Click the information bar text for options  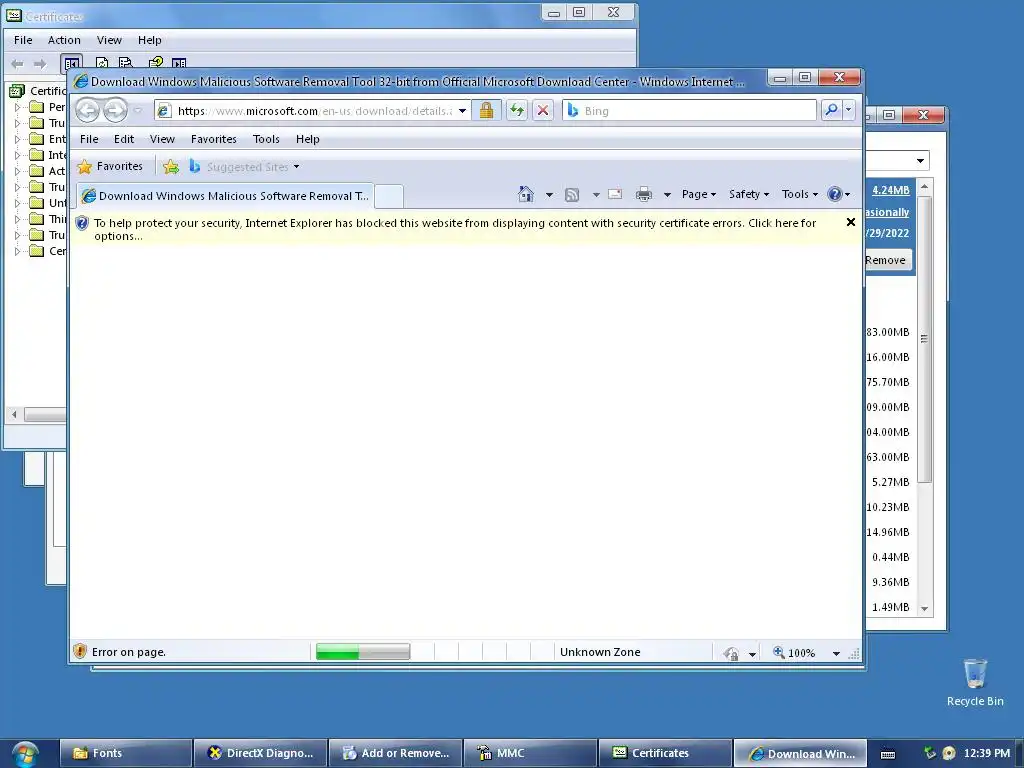point(455,229)
